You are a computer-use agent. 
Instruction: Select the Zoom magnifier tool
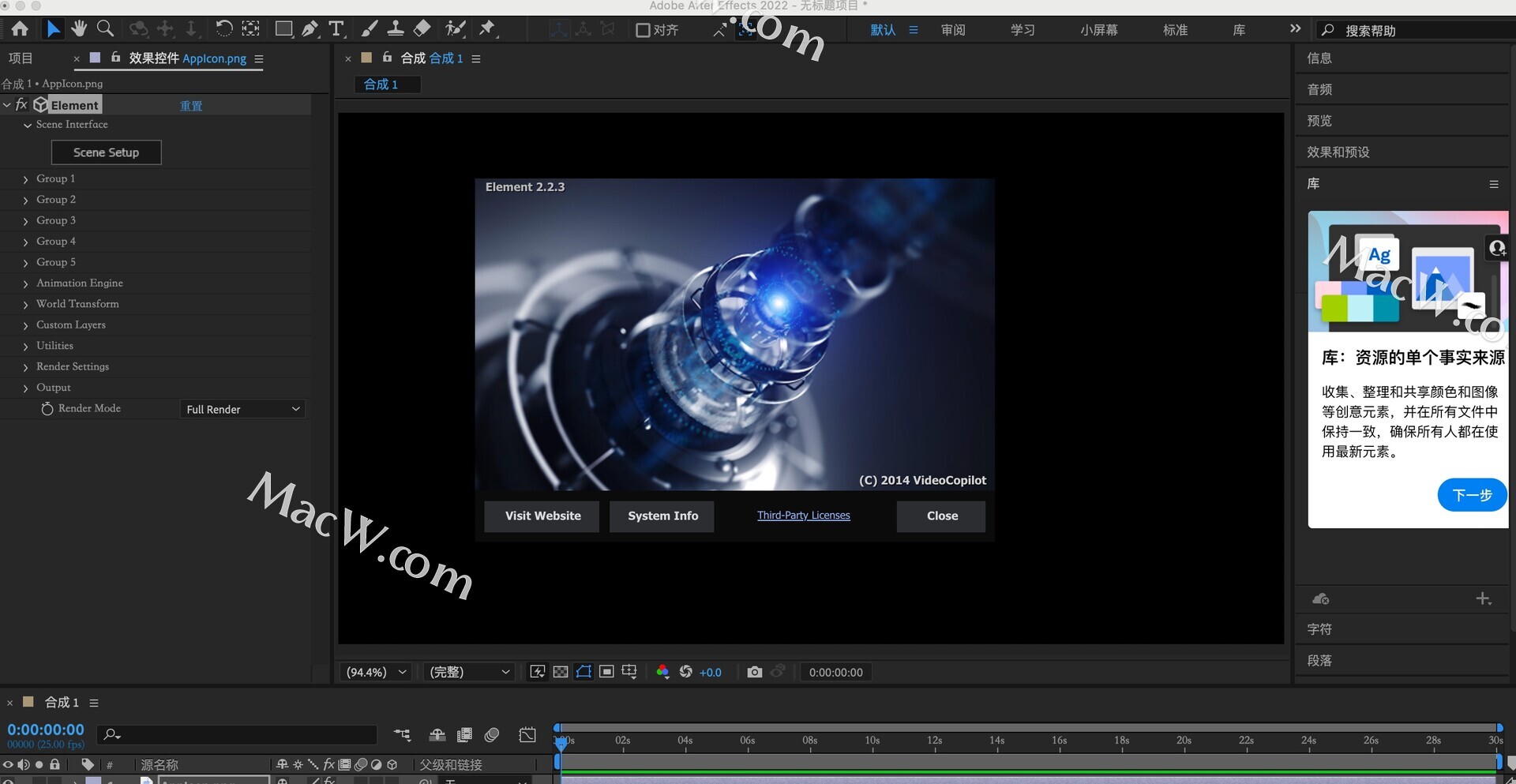(105, 29)
